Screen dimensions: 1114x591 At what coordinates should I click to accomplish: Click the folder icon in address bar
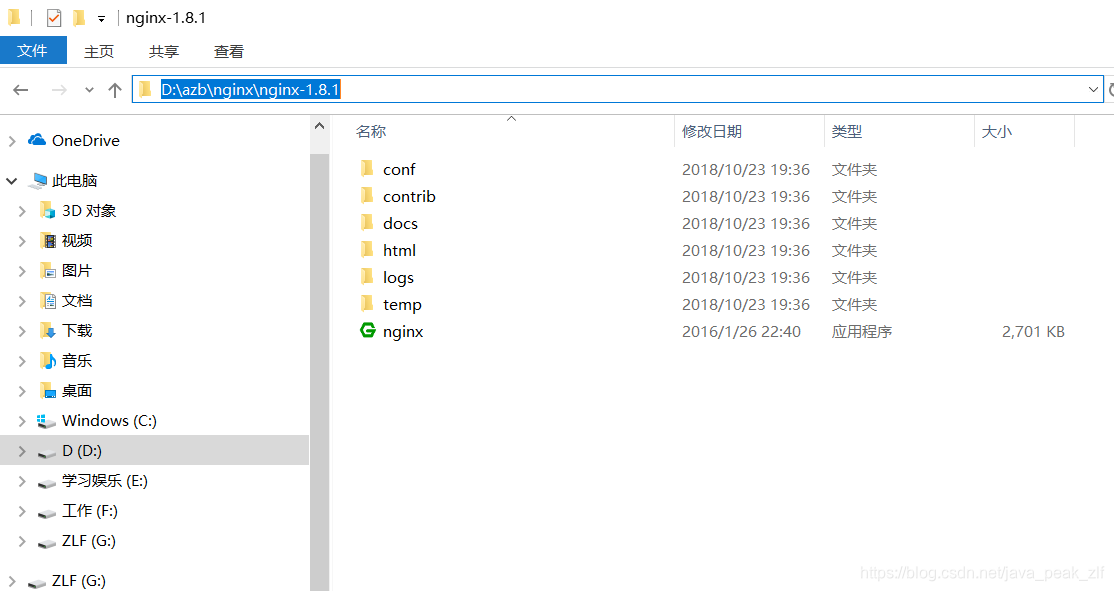pyautogui.click(x=146, y=89)
